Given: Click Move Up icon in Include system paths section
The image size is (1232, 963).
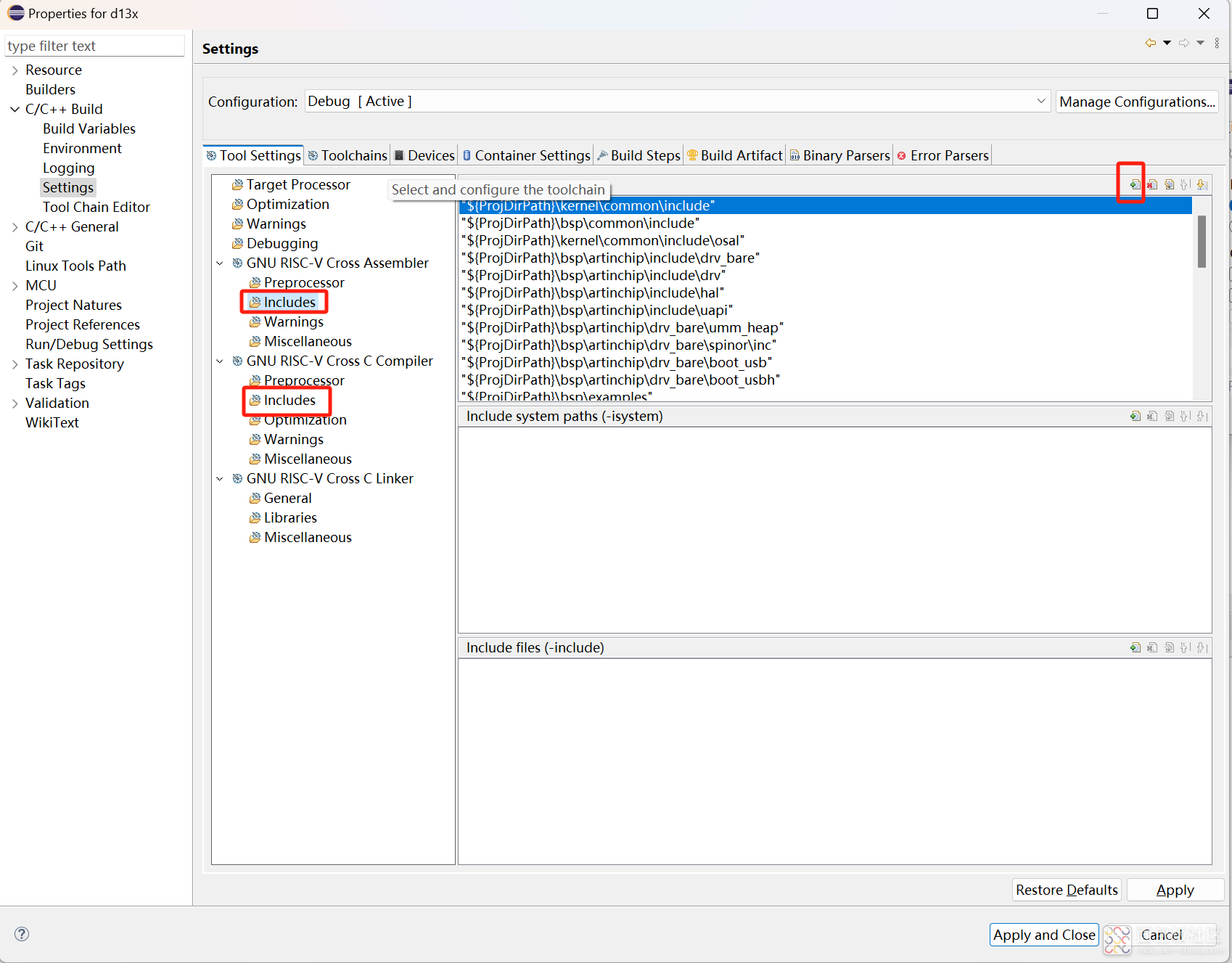Looking at the screenshot, I should [1186, 416].
